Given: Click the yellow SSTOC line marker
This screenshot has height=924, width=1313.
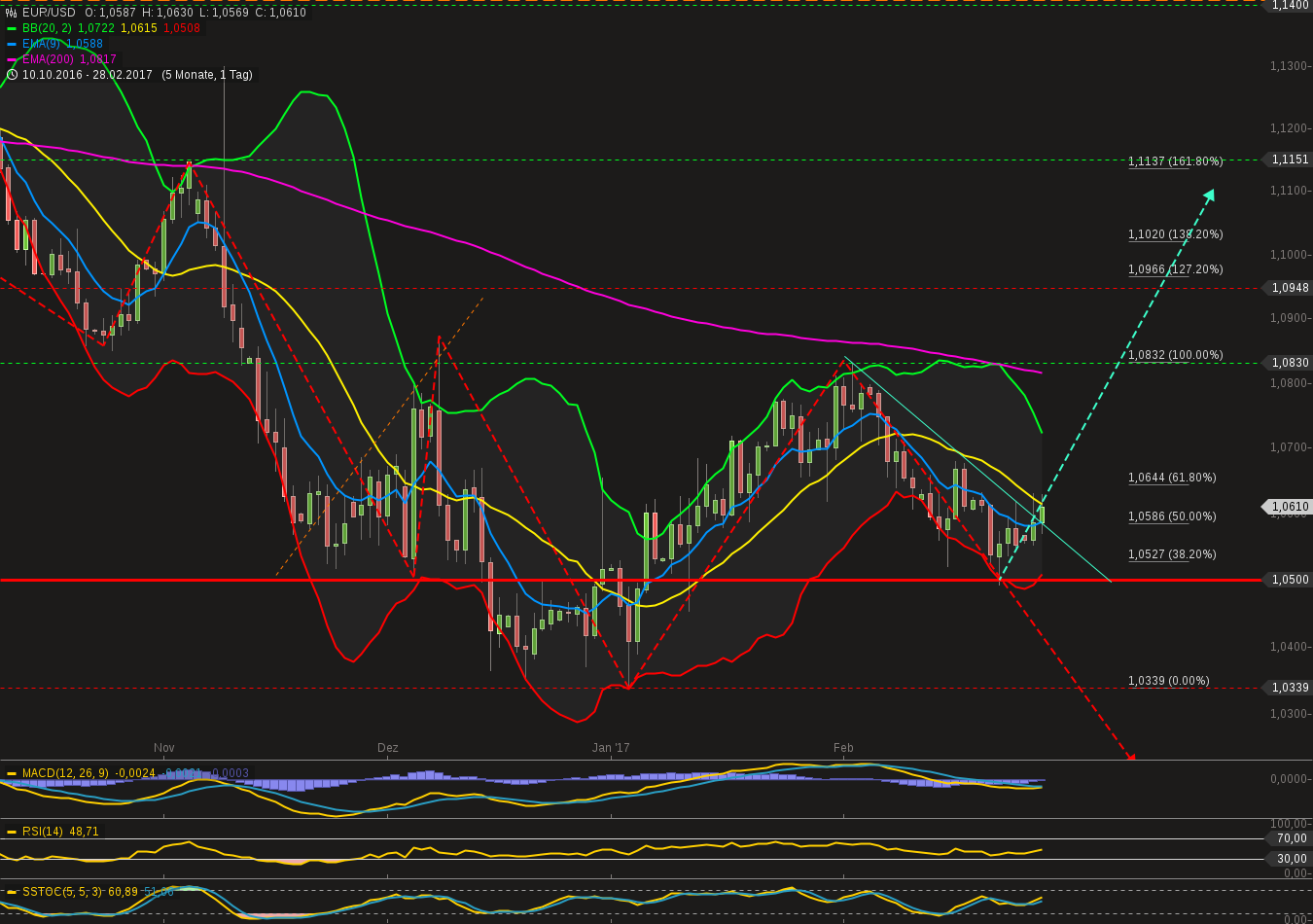Looking at the screenshot, I should [x=12, y=891].
